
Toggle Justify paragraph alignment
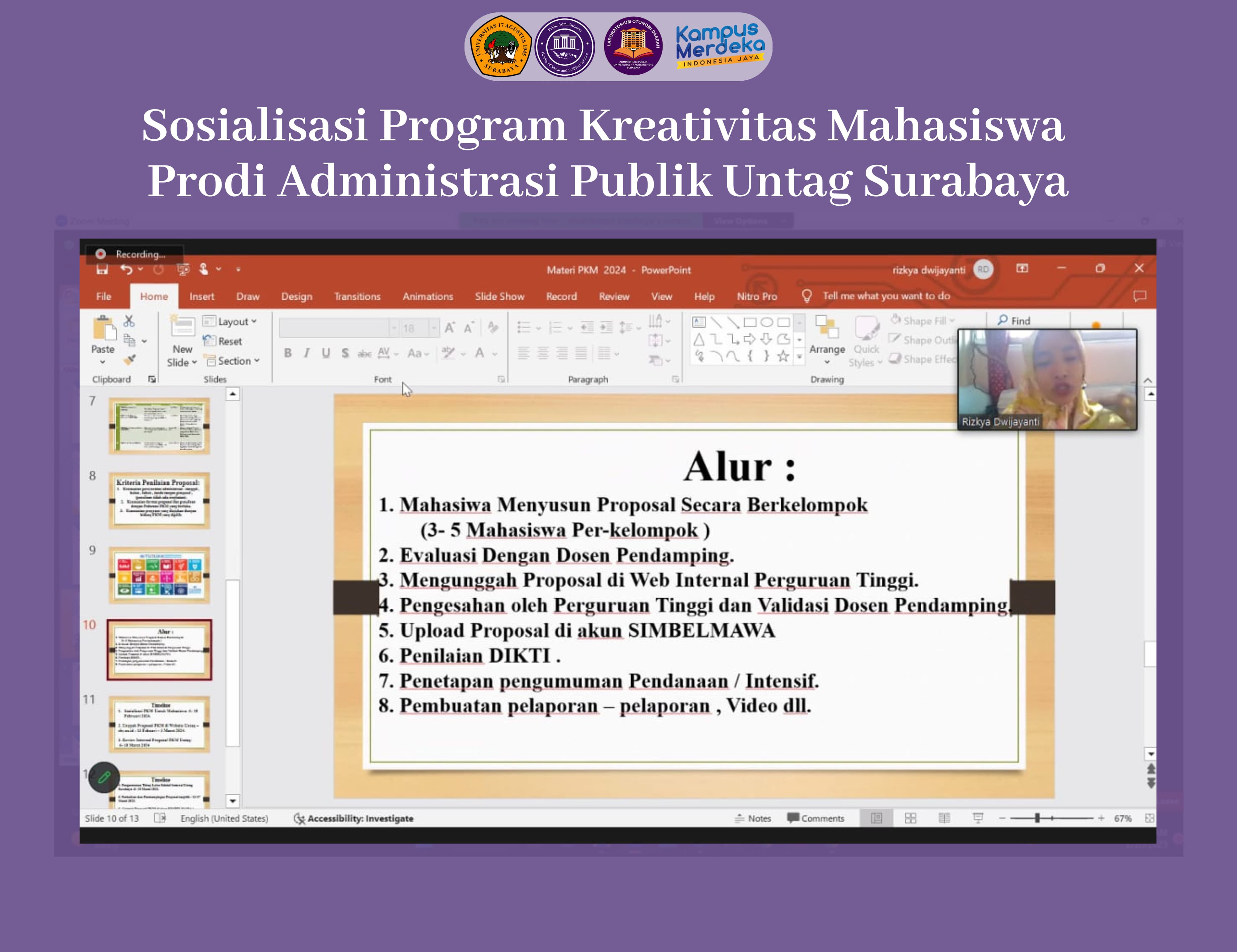(582, 353)
